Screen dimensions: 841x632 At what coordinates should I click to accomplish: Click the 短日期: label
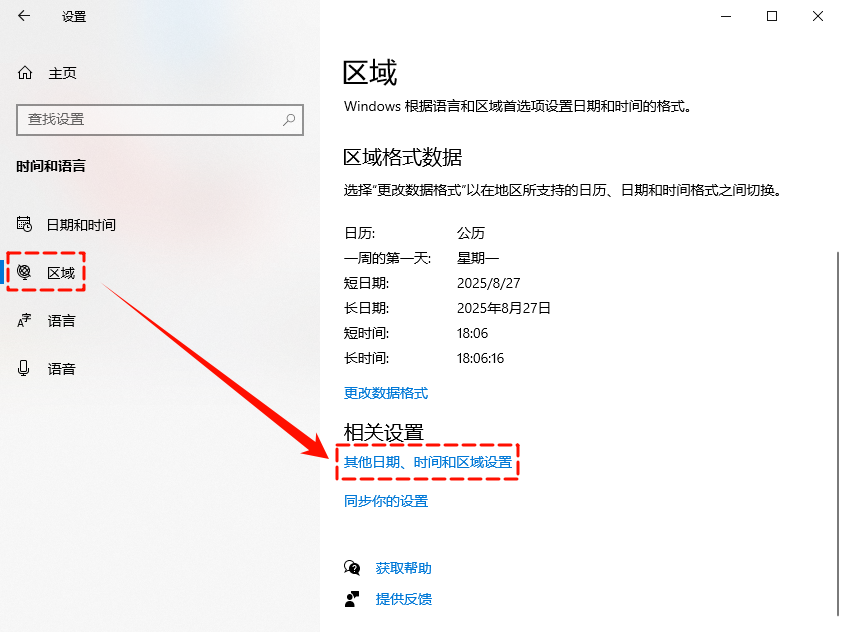(x=366, y=283)
